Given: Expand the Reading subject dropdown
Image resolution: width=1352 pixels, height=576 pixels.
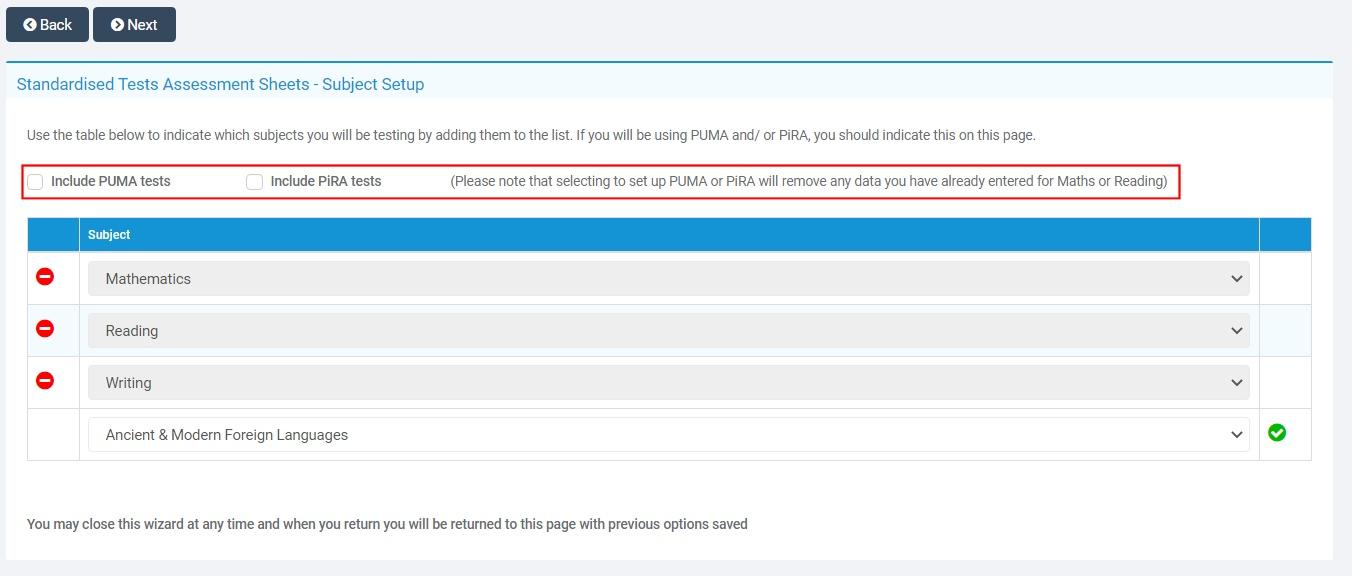Looking at the screenshot, I should [668, 331].
